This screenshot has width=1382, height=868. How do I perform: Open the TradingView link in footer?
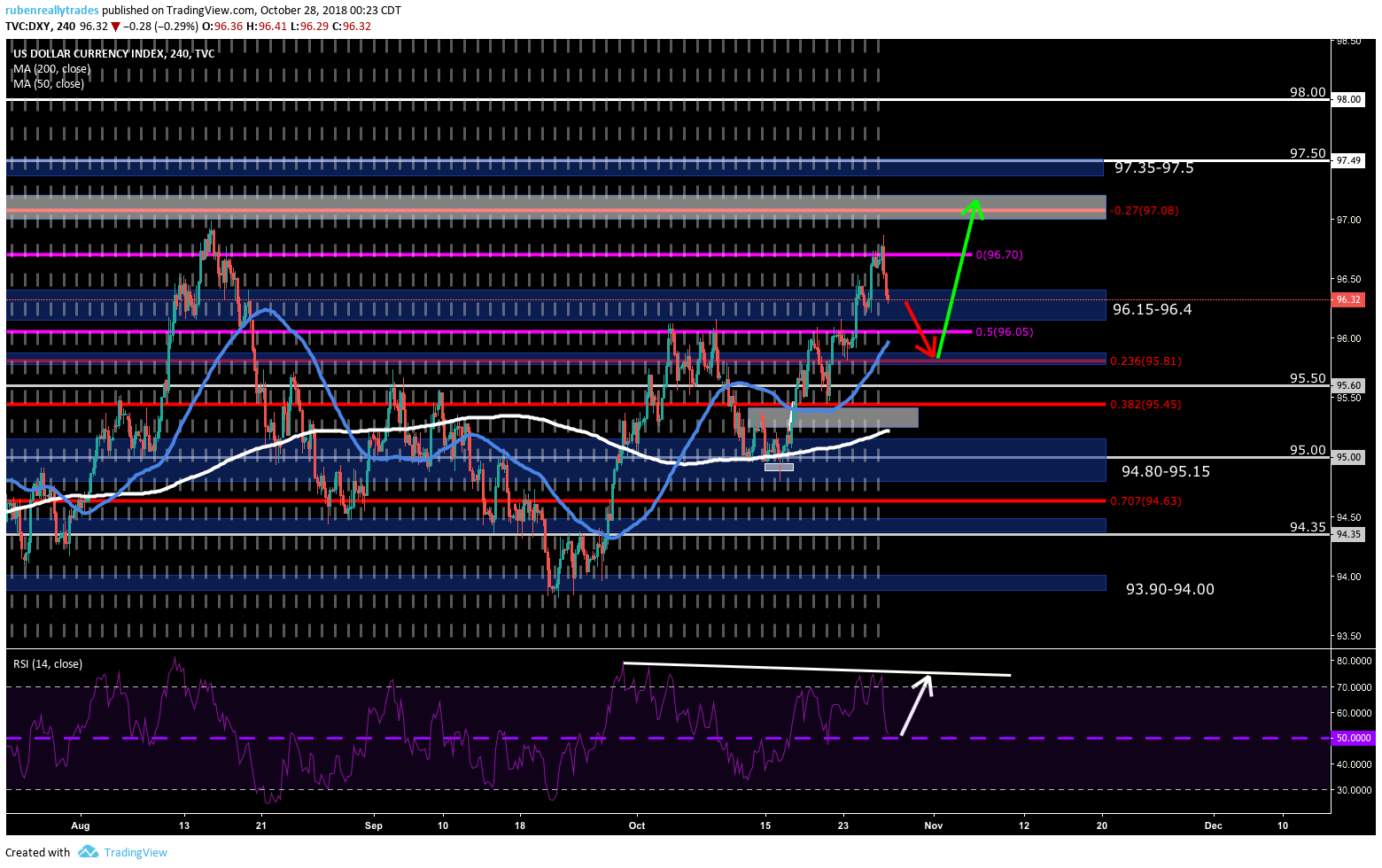pyautogui.click(x=136, y=852)
